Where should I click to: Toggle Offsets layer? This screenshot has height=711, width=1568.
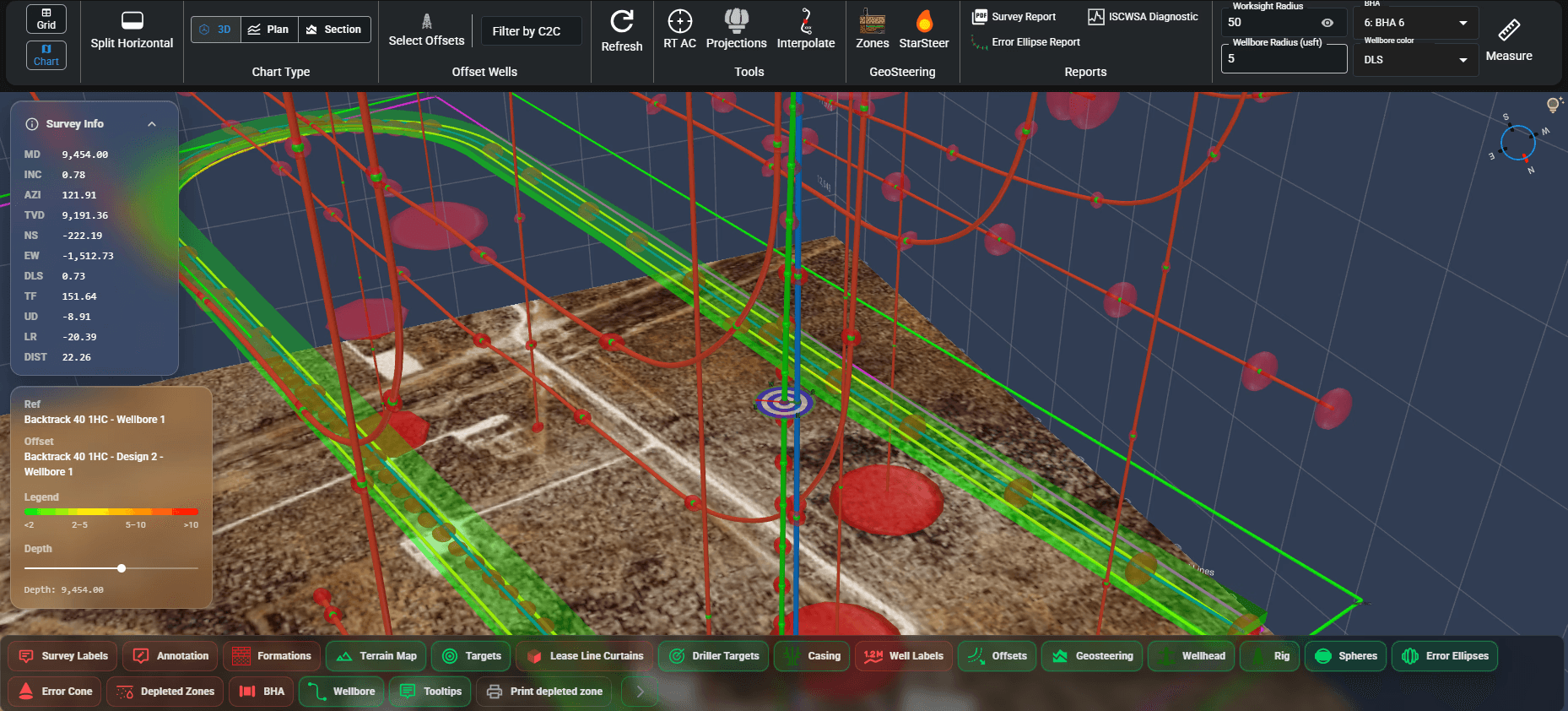click(997, 656)
